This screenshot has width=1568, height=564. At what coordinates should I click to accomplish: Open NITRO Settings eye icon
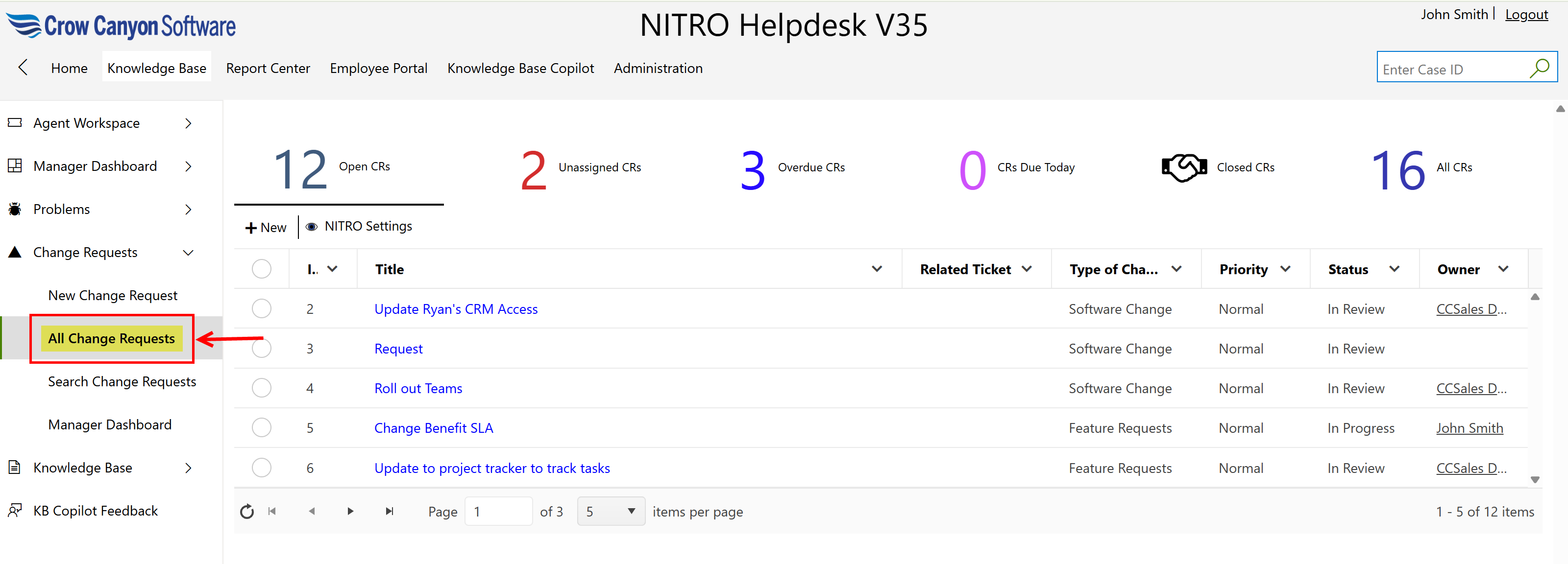pos(312,226)
